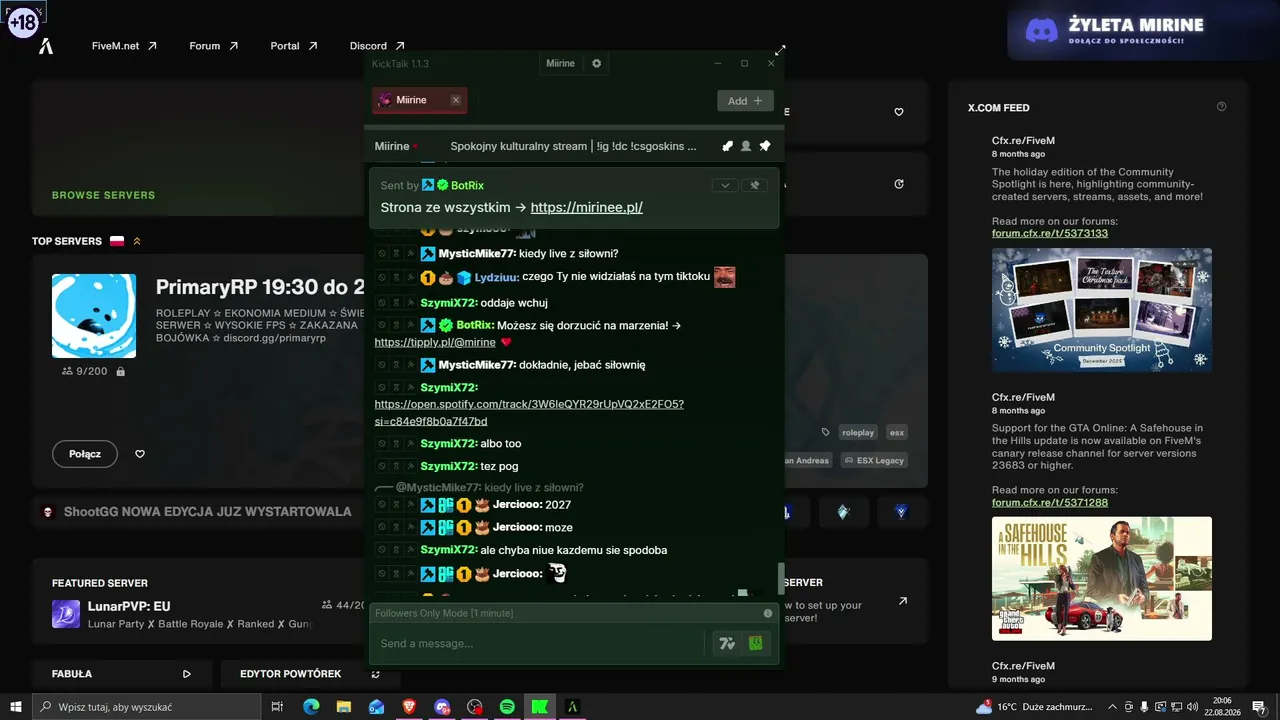This screenshot has width=1280, height=720.
Task: Unpin the pinned BotRix message
Action: (755, 185)
